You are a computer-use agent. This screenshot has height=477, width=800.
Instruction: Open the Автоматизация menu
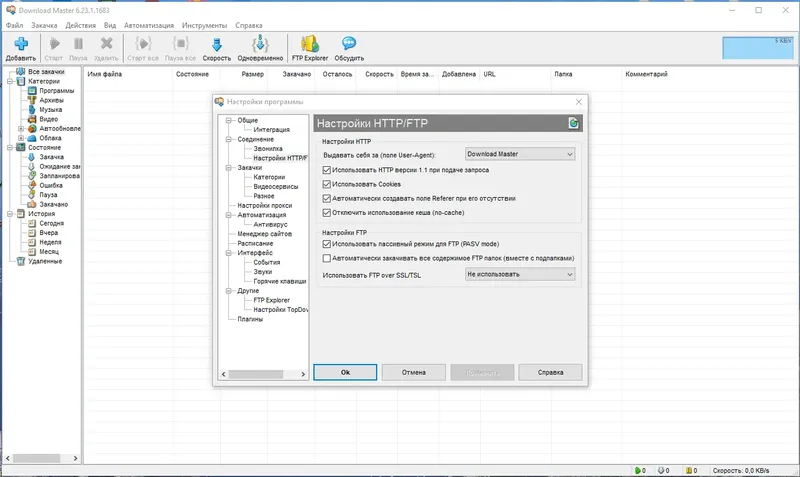tap(148, 25)
